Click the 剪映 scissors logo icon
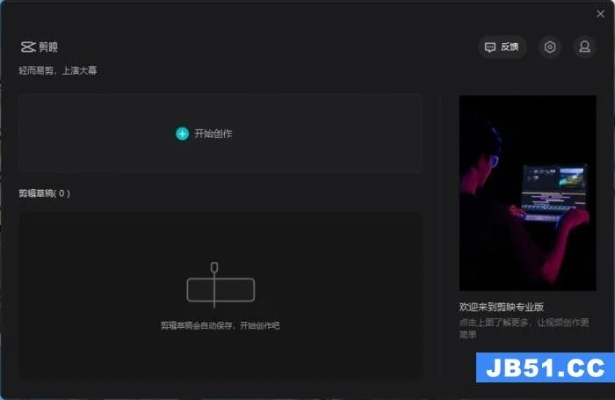Viewport: 615px width, 400px height. click(x=27, y=47)
